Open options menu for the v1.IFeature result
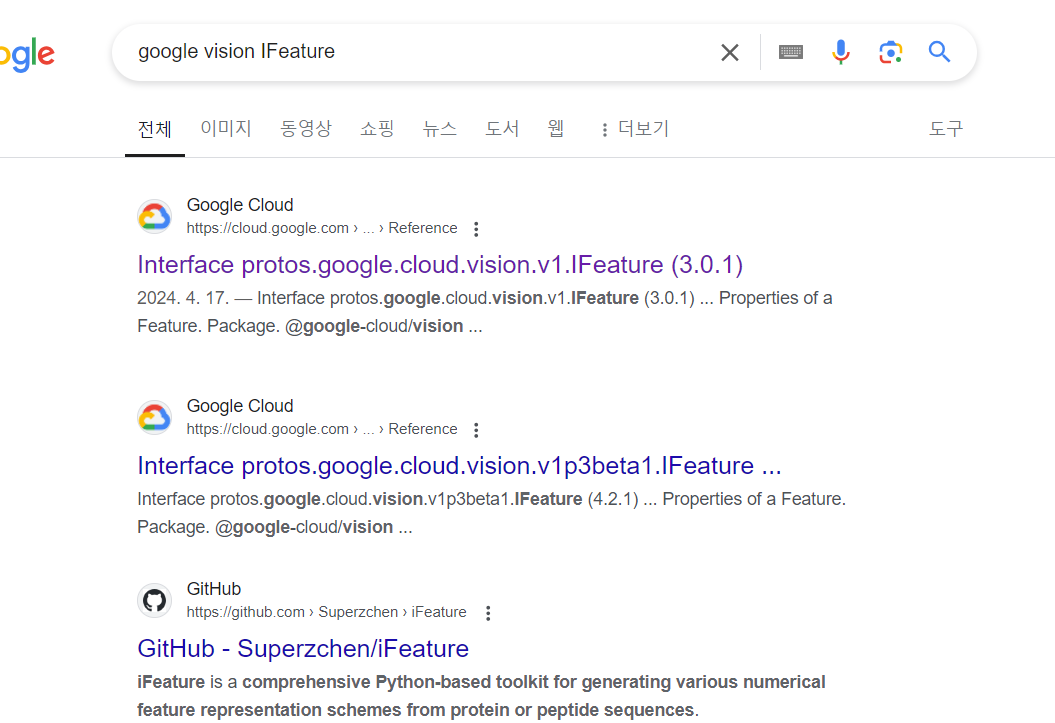 pyautogui.click(x=476, y=229)
